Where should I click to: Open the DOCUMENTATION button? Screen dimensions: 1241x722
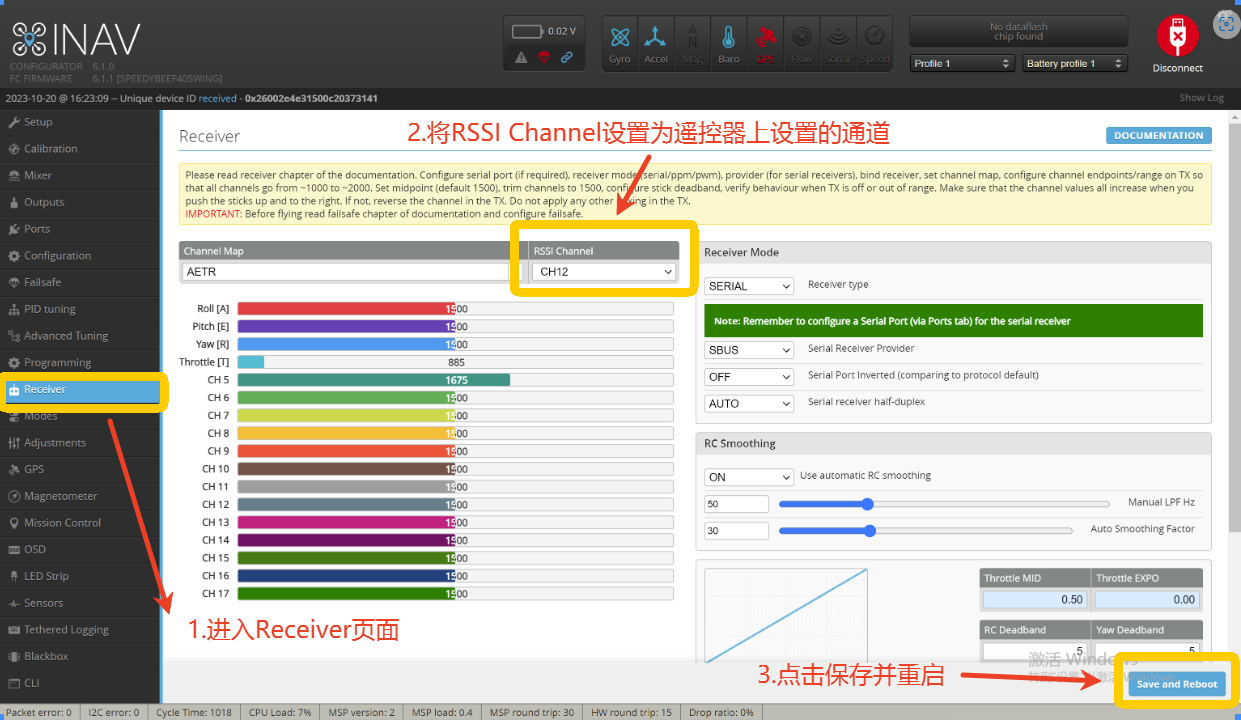tap(1158, 136)
